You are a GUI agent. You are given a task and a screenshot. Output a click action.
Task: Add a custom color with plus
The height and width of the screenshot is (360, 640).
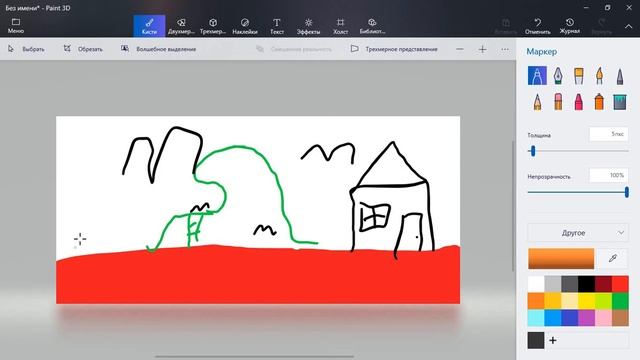click(x=553, y=340)
